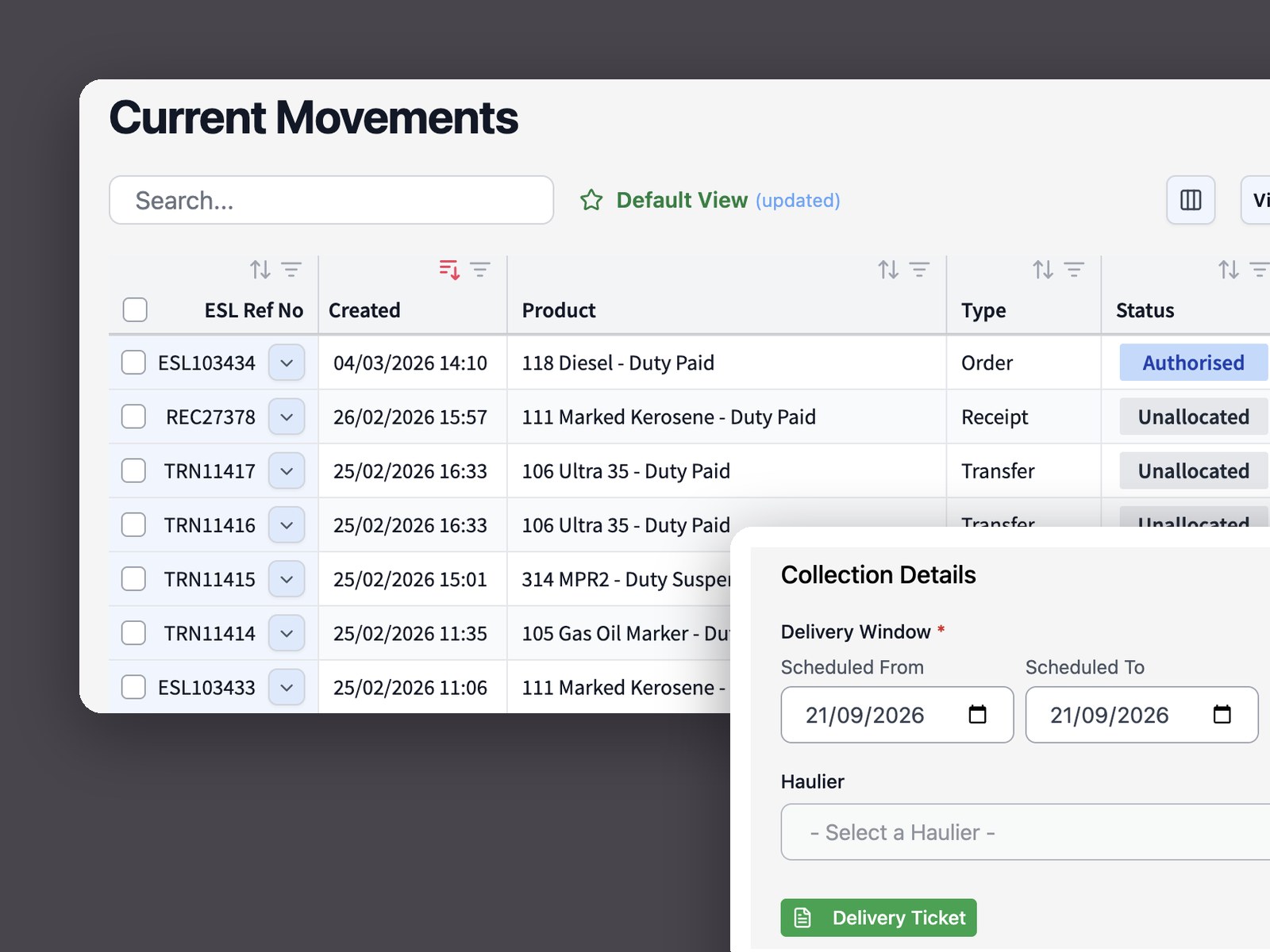The height and width of the screenshot is (952, 1270).
Task: Open the Select a Haulier dropdown
Action: point(1026,832)
